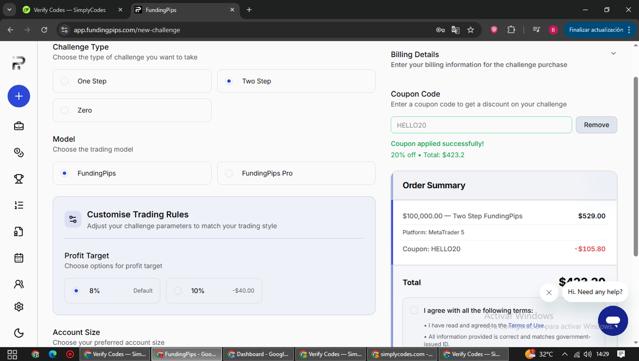Open the trophy icon in sidebar
The width and height of the screenshot is (639, 361).
19,179
